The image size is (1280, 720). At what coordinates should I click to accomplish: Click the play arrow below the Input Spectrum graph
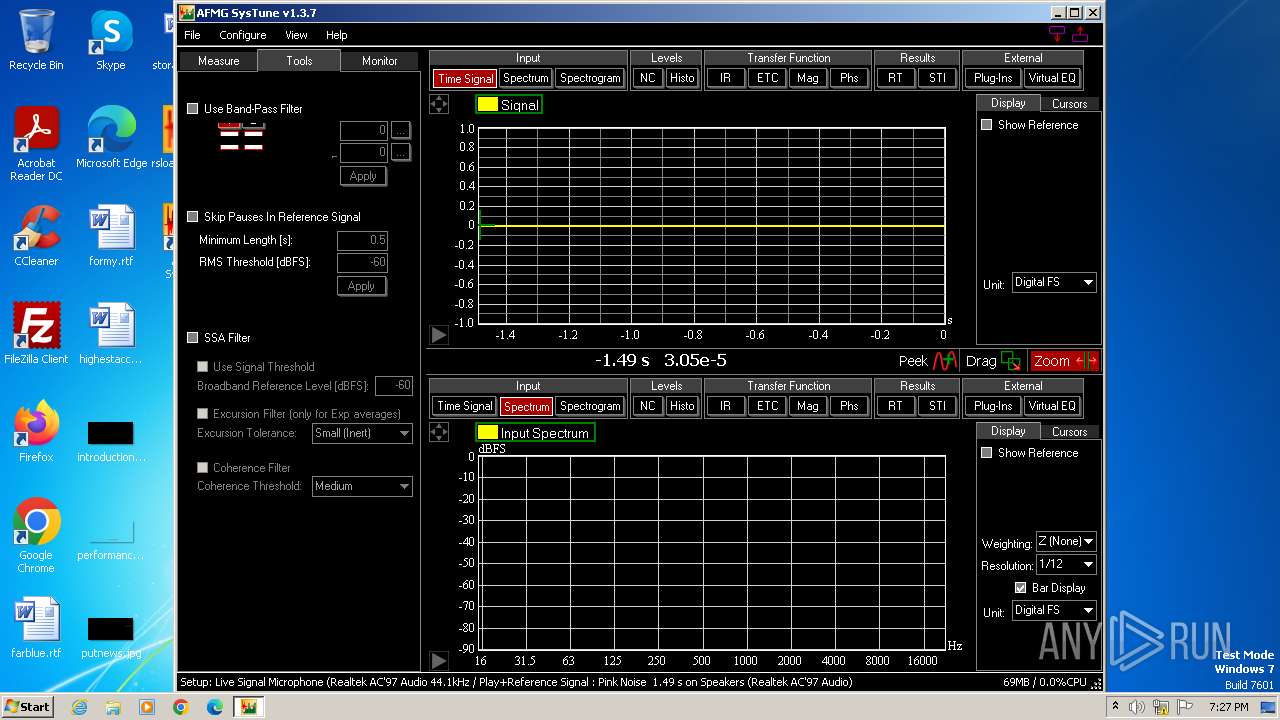click(x=439, y=660)
